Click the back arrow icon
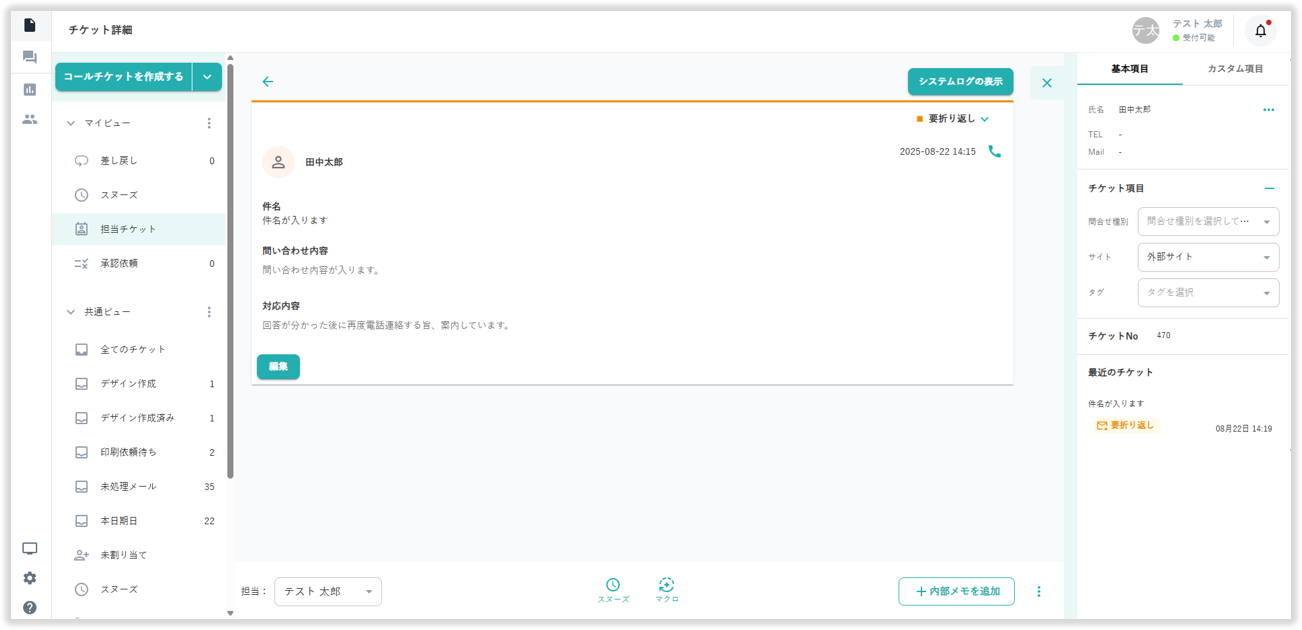 coord(267,82)
